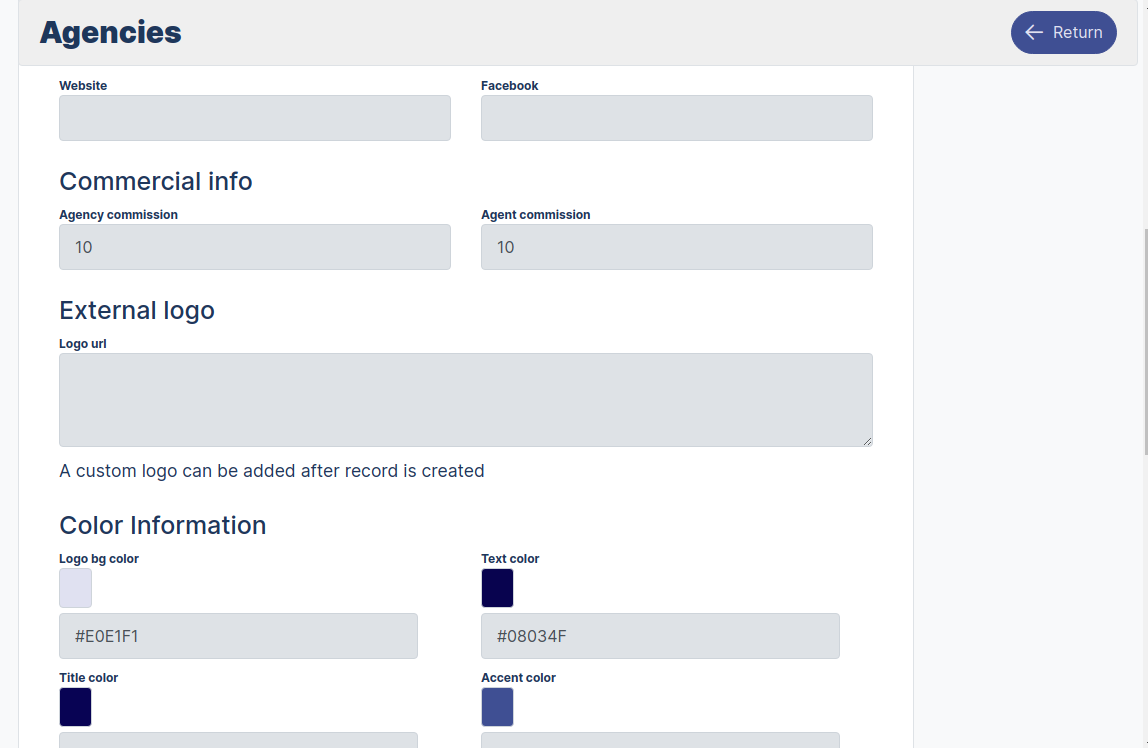Click the Agent commission field showing 10
The width and height of the screenshot is (1148, 748).
point(676,246)
